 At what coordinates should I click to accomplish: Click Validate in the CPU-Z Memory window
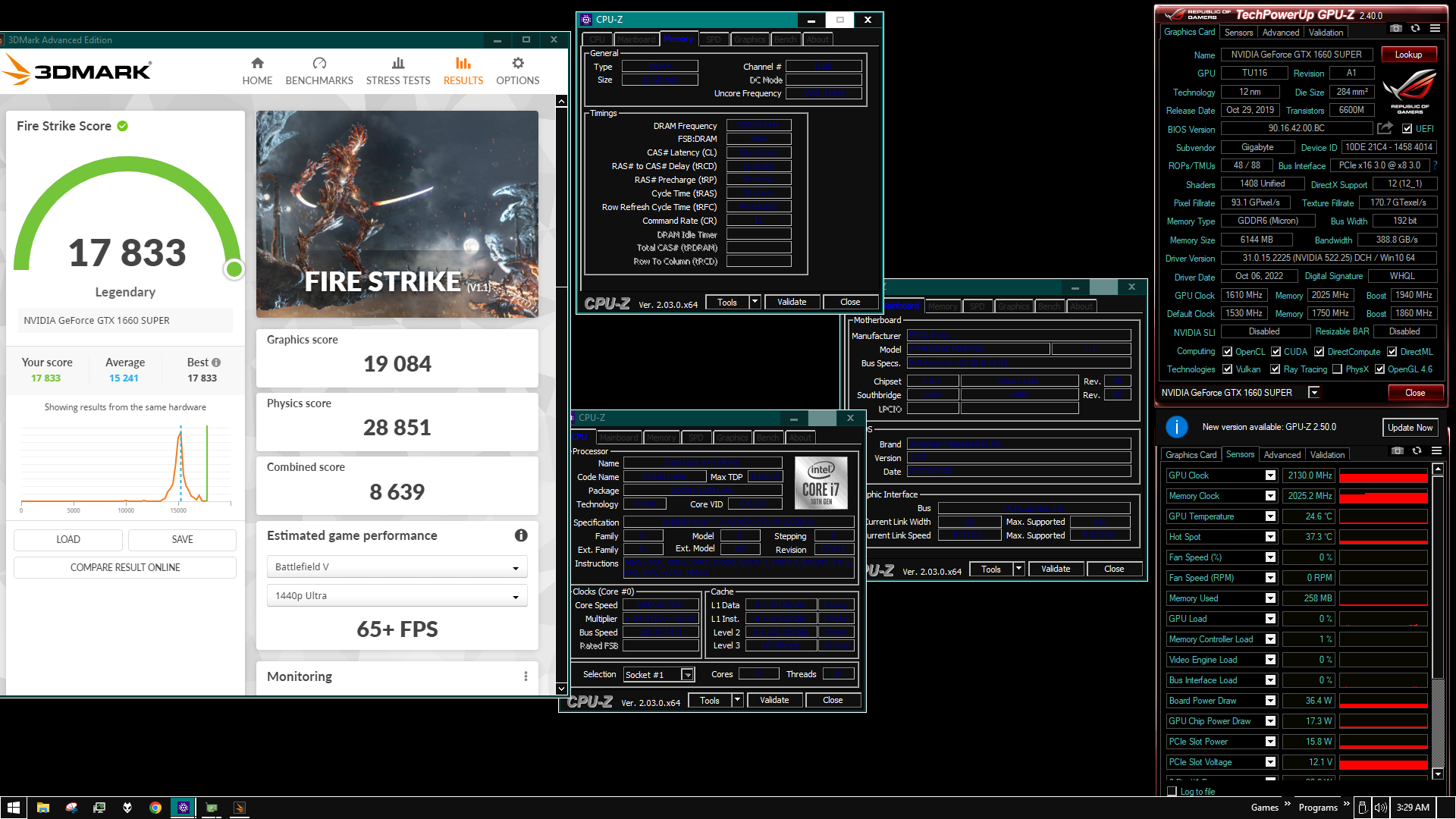(792, 302)
